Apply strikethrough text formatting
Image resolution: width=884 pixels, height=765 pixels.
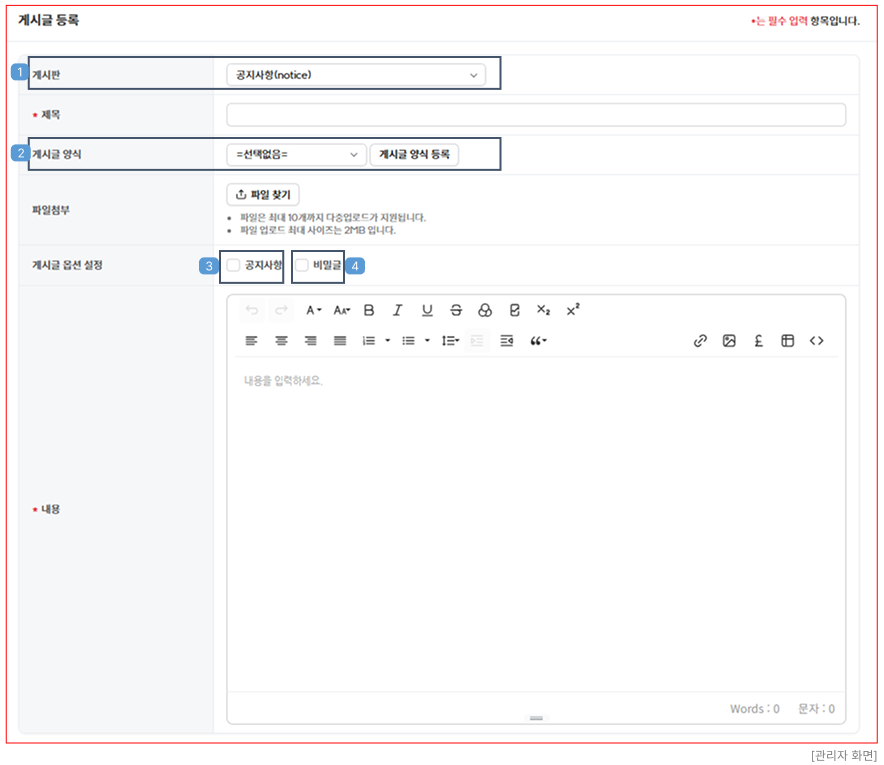click(x=456, y=310)
